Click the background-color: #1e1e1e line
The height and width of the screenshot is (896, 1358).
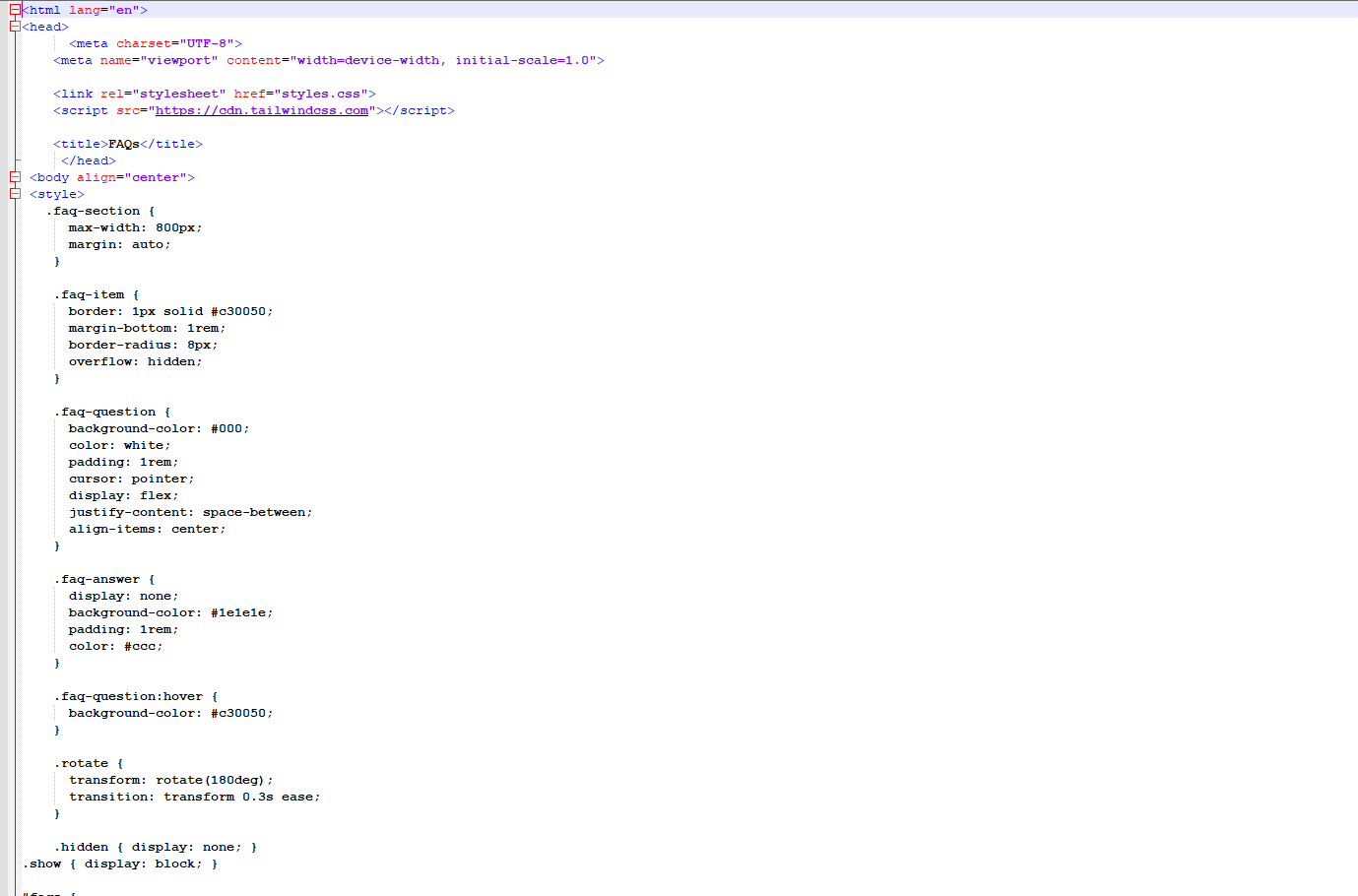click(170, 612)
